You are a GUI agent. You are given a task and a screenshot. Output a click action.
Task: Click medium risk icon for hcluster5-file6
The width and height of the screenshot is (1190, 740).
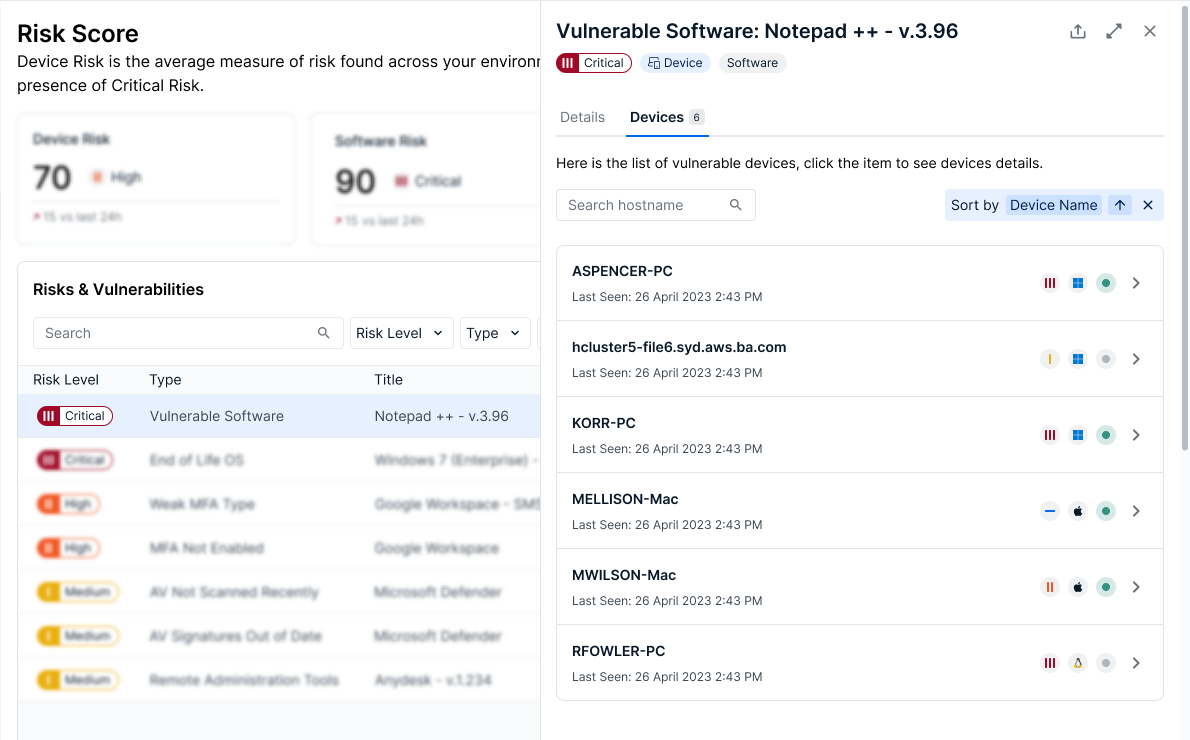1050,359
